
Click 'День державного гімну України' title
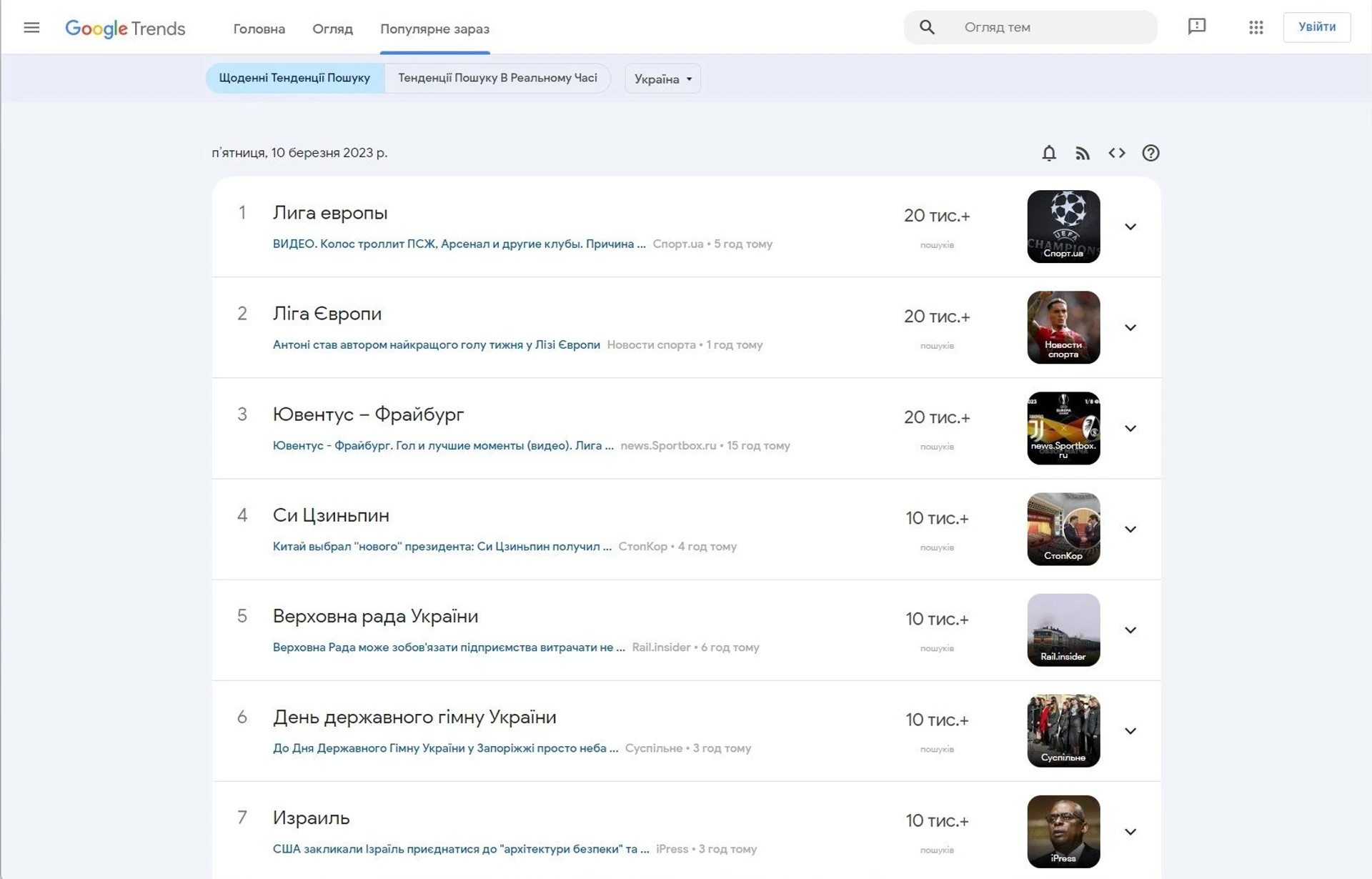[414, 717]
